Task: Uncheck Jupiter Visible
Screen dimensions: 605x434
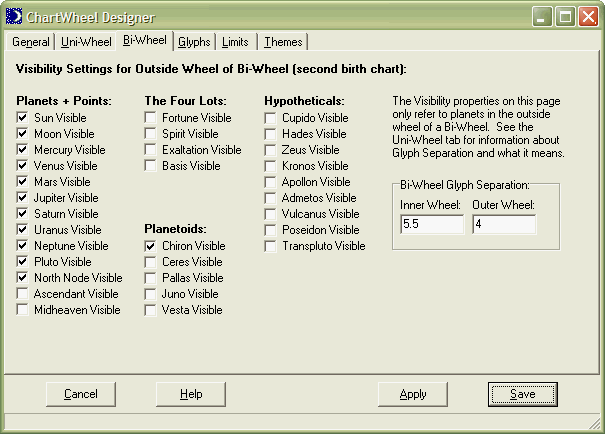Action: point(22,198)
